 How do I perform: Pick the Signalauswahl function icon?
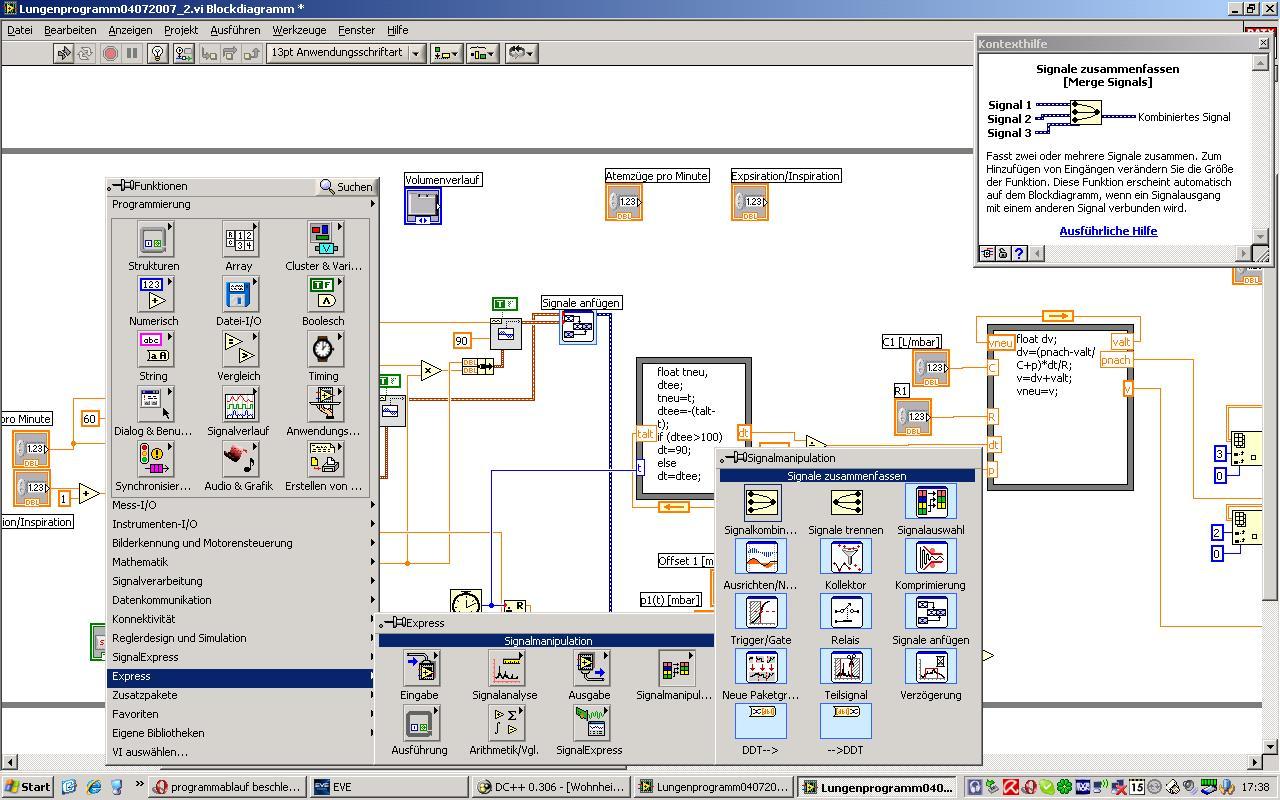[x=931, y=503]
